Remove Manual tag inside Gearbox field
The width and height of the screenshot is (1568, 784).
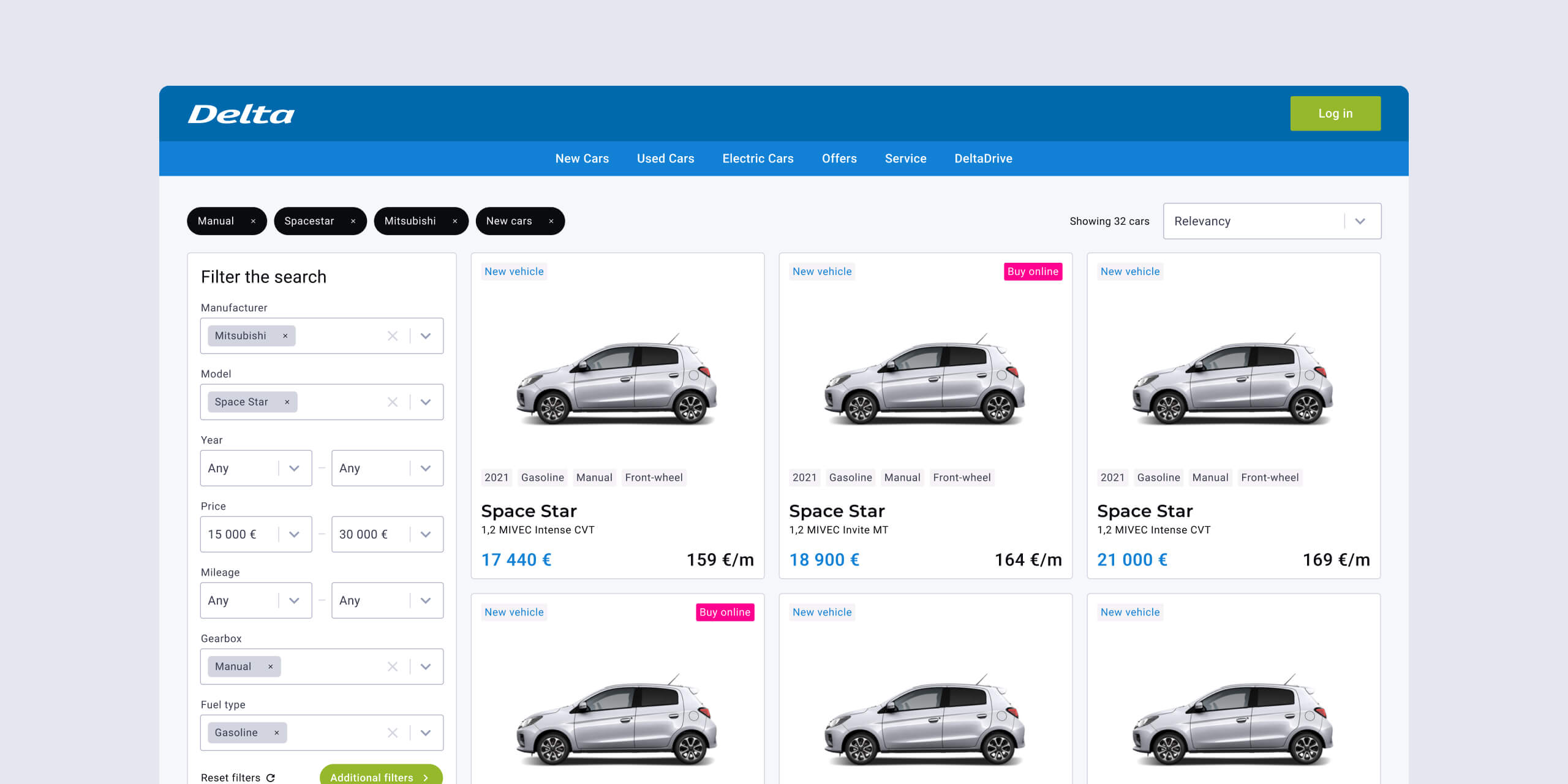tap(270, 666)
